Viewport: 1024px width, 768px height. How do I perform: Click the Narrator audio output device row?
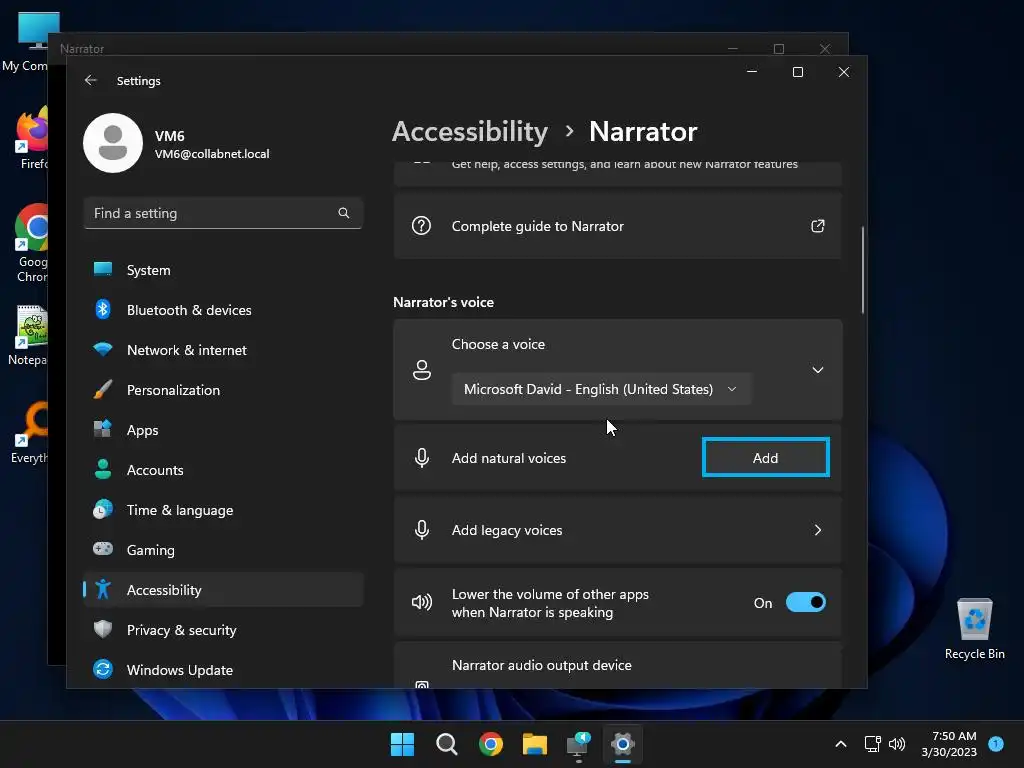tap(618, 665)
